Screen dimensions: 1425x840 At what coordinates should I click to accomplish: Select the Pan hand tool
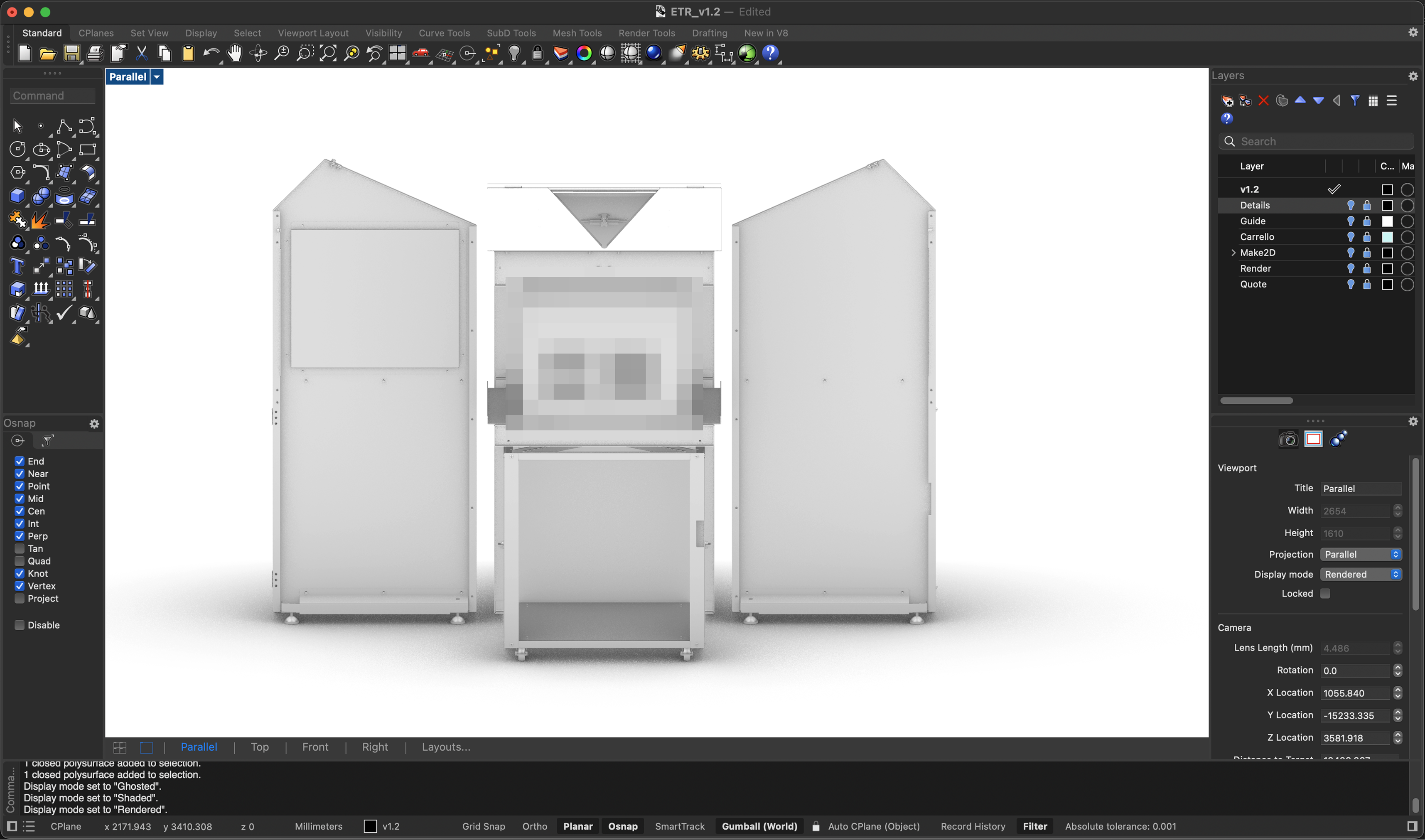[234, 53]
